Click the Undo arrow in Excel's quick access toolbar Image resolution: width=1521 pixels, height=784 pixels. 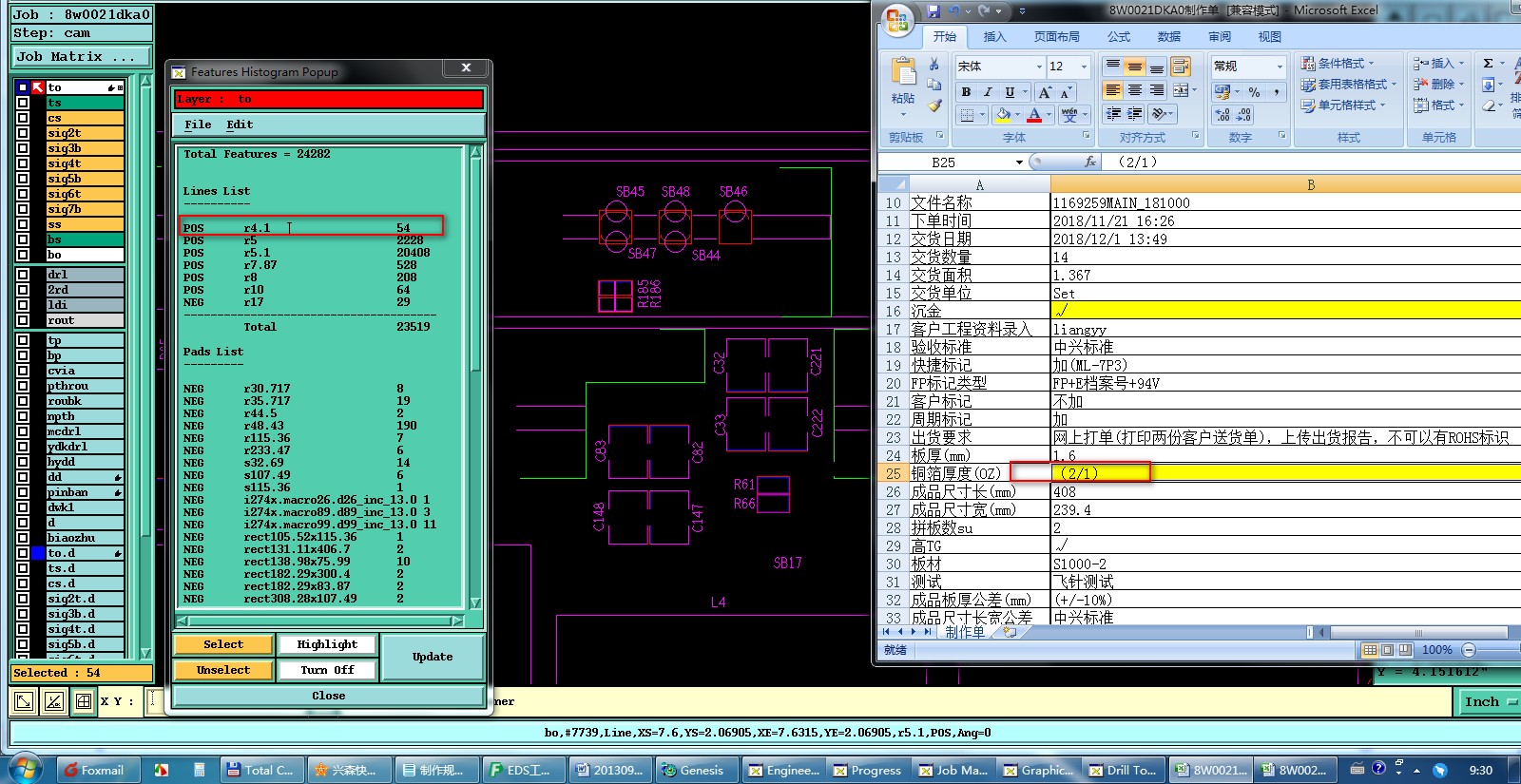click(953, 10)
